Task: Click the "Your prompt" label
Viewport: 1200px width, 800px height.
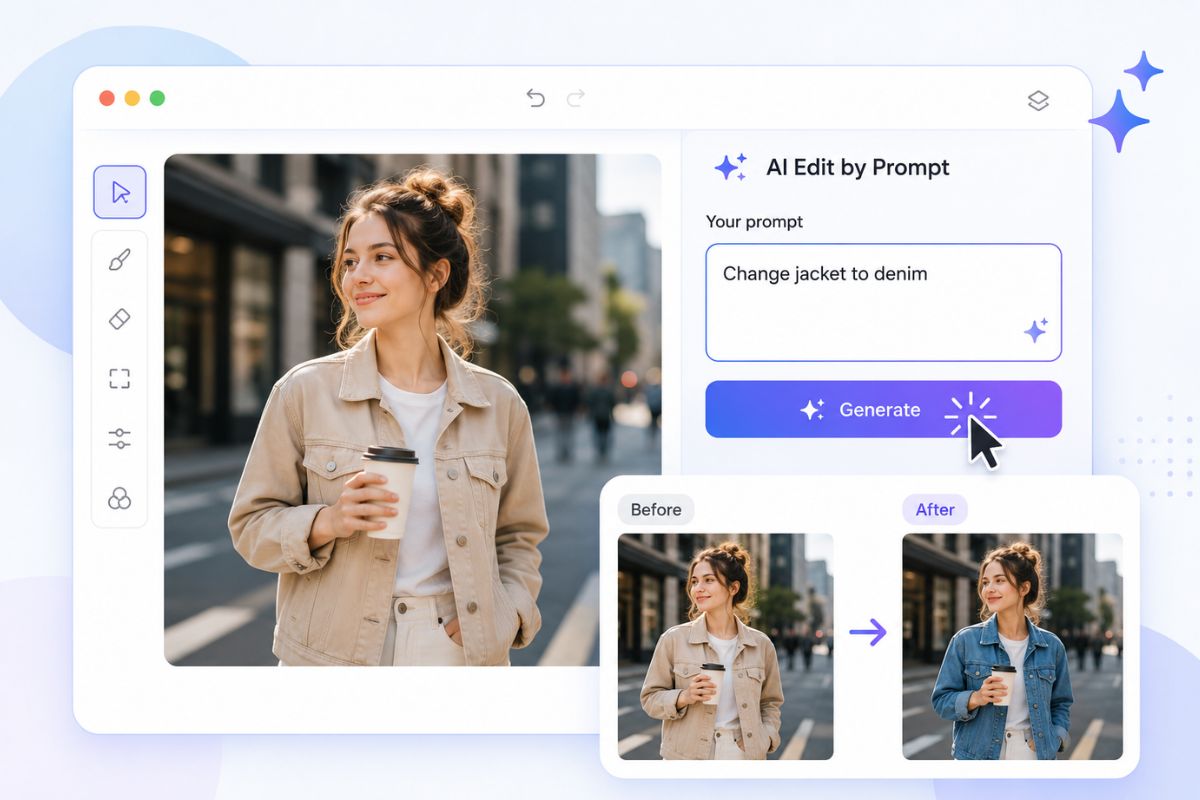Action: click(x=754, y=222)
